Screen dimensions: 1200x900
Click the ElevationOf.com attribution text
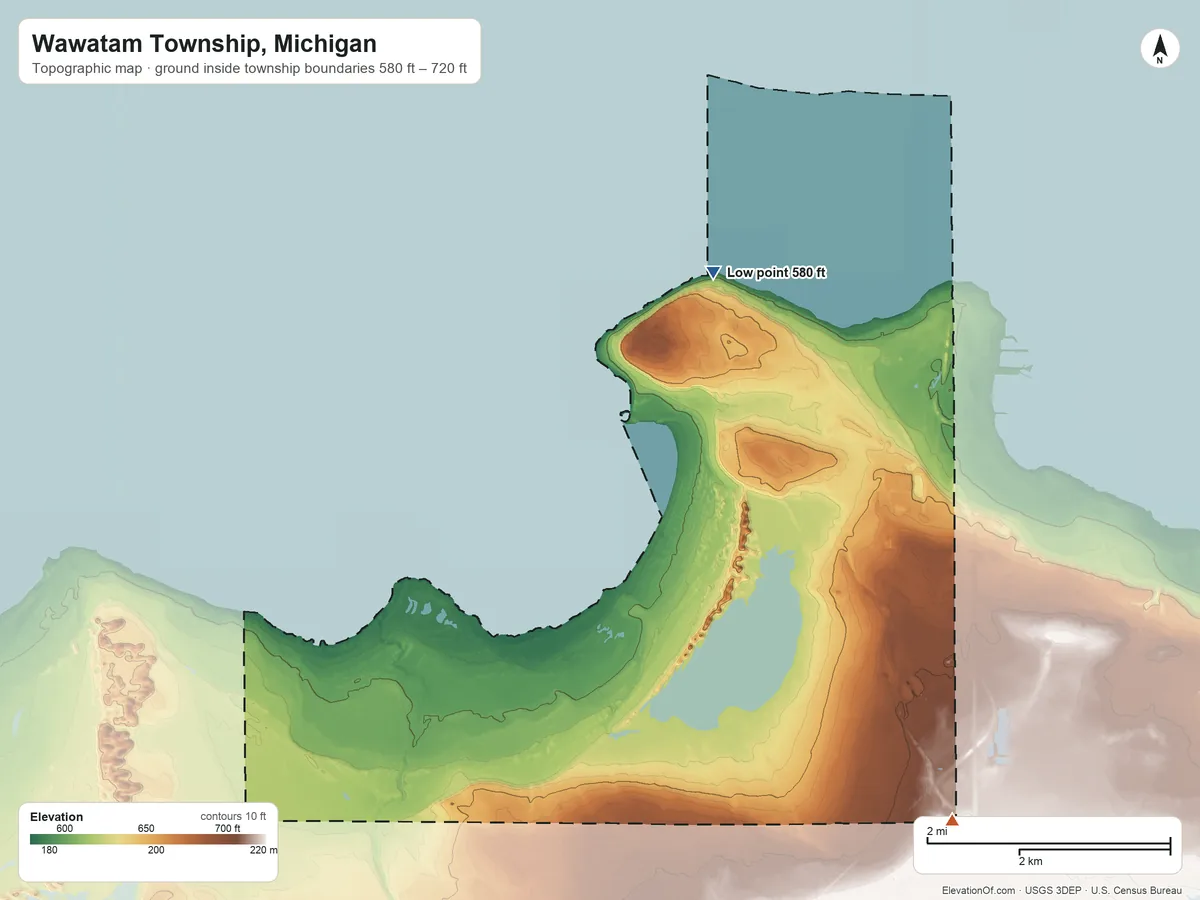tap(980, 890)
